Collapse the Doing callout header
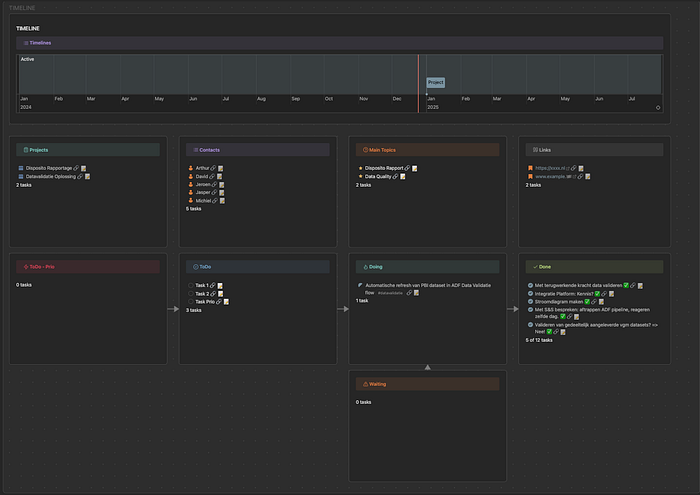Viewport: 700px width, 495px height. pyautogui.click(x=427, y=267)
